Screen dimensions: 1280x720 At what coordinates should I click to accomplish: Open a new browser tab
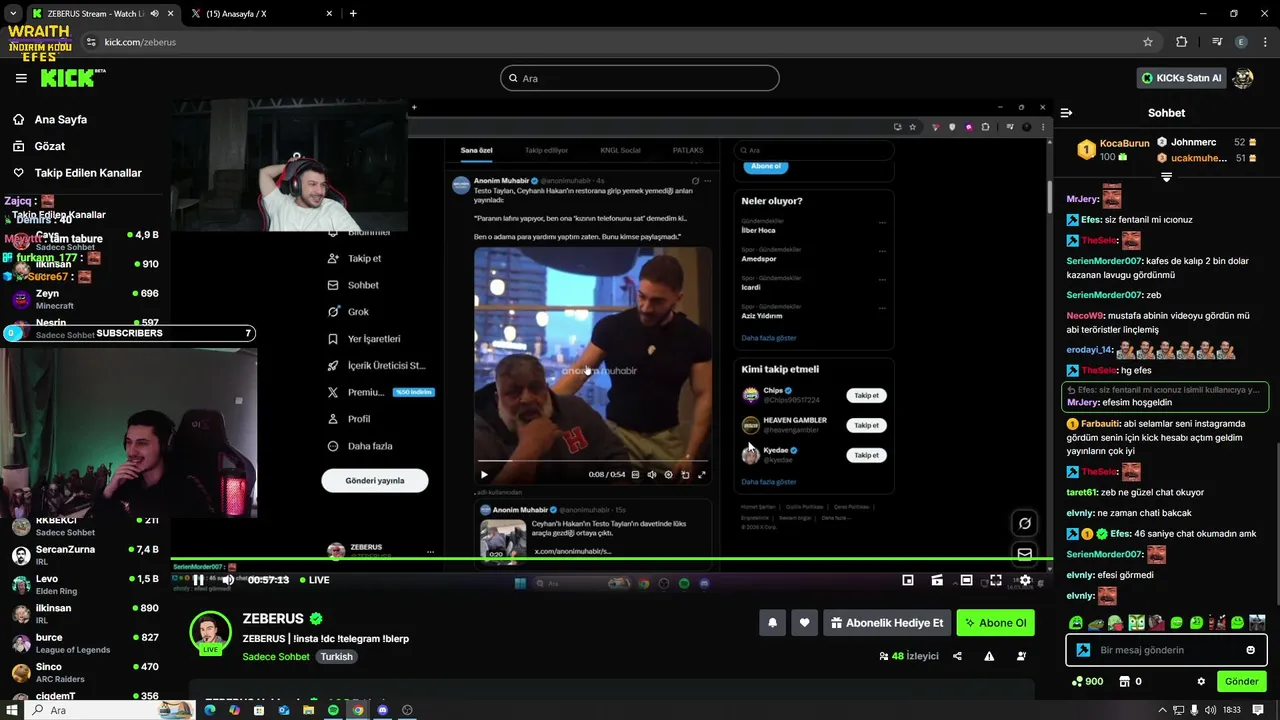[x=353, y=14]
